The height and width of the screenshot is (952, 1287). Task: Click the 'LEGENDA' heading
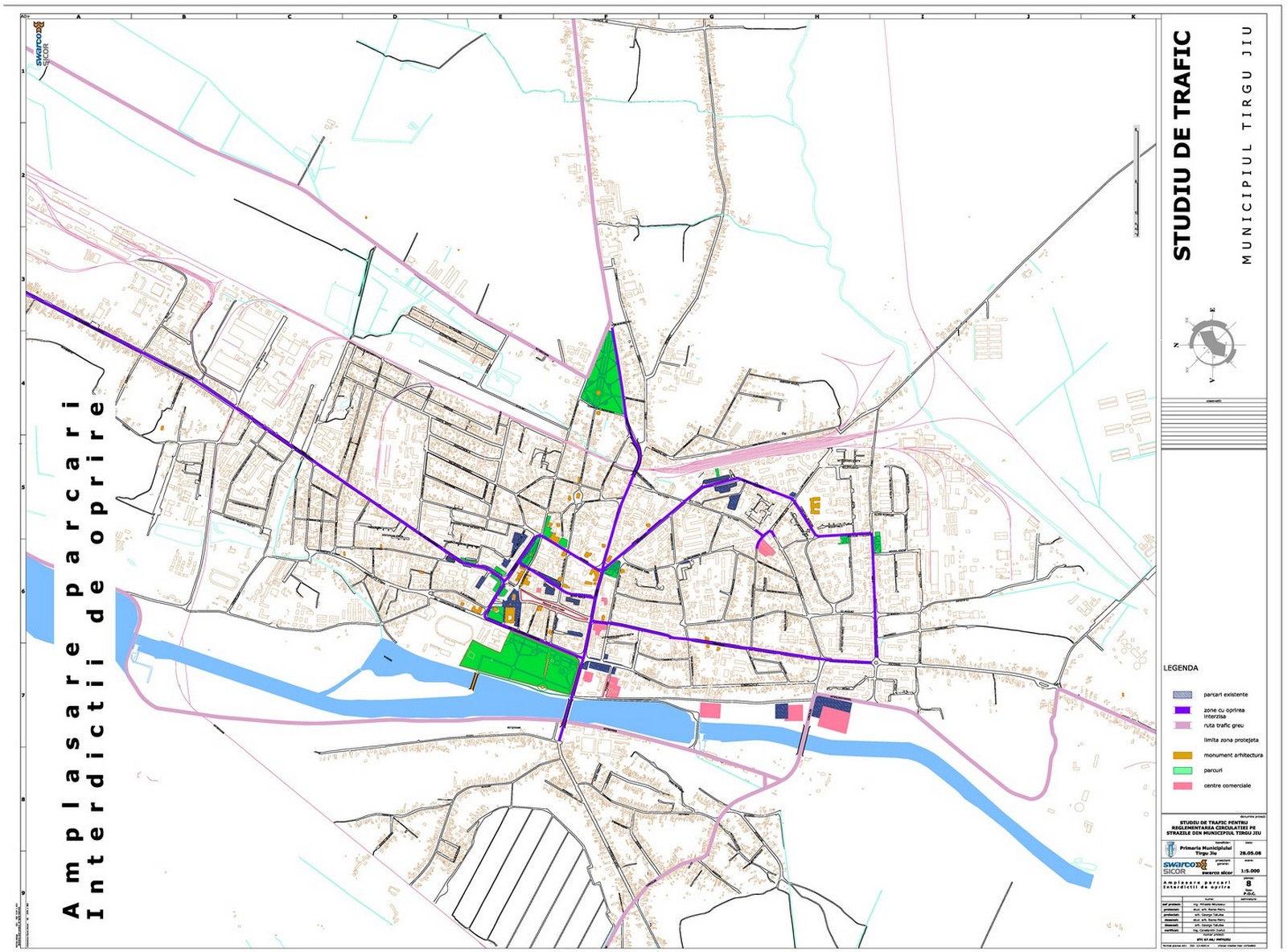[x=1180, y=668]
